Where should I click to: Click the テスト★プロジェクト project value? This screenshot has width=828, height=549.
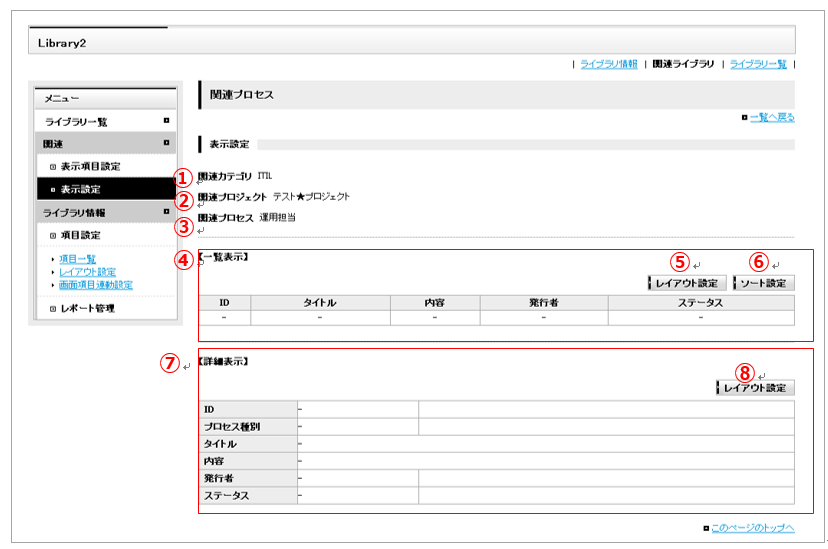[x=312, y=196]
